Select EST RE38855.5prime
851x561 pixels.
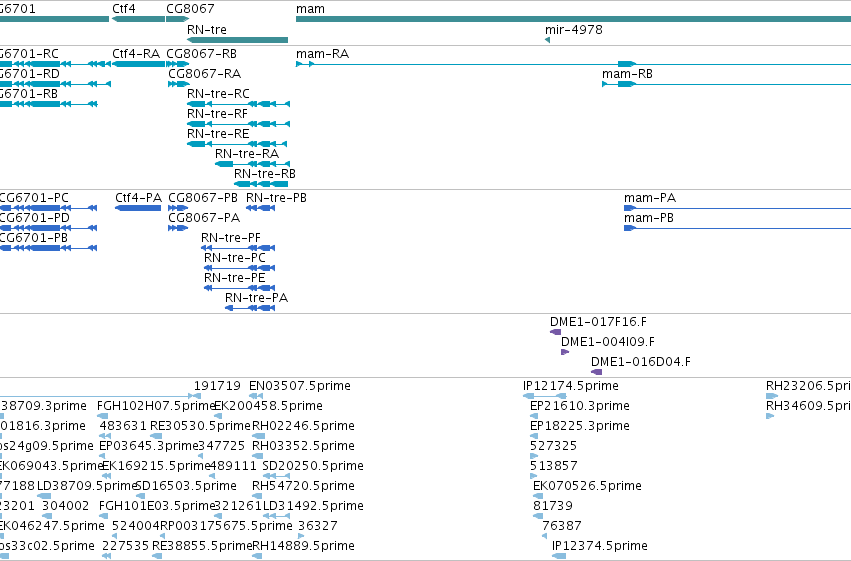[x=202, y=547]
